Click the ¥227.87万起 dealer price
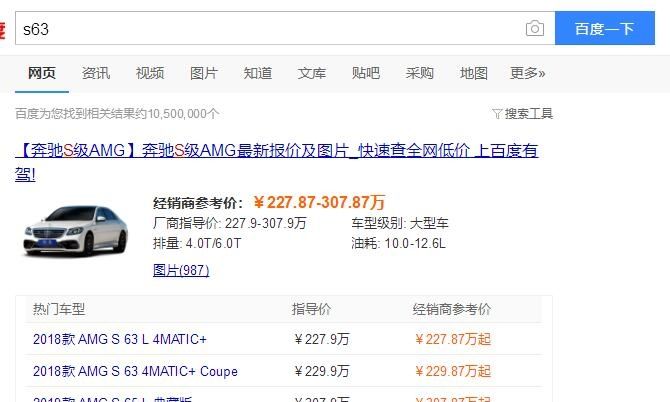The height and width of the screenshot is (402, 670). [453, 339]
